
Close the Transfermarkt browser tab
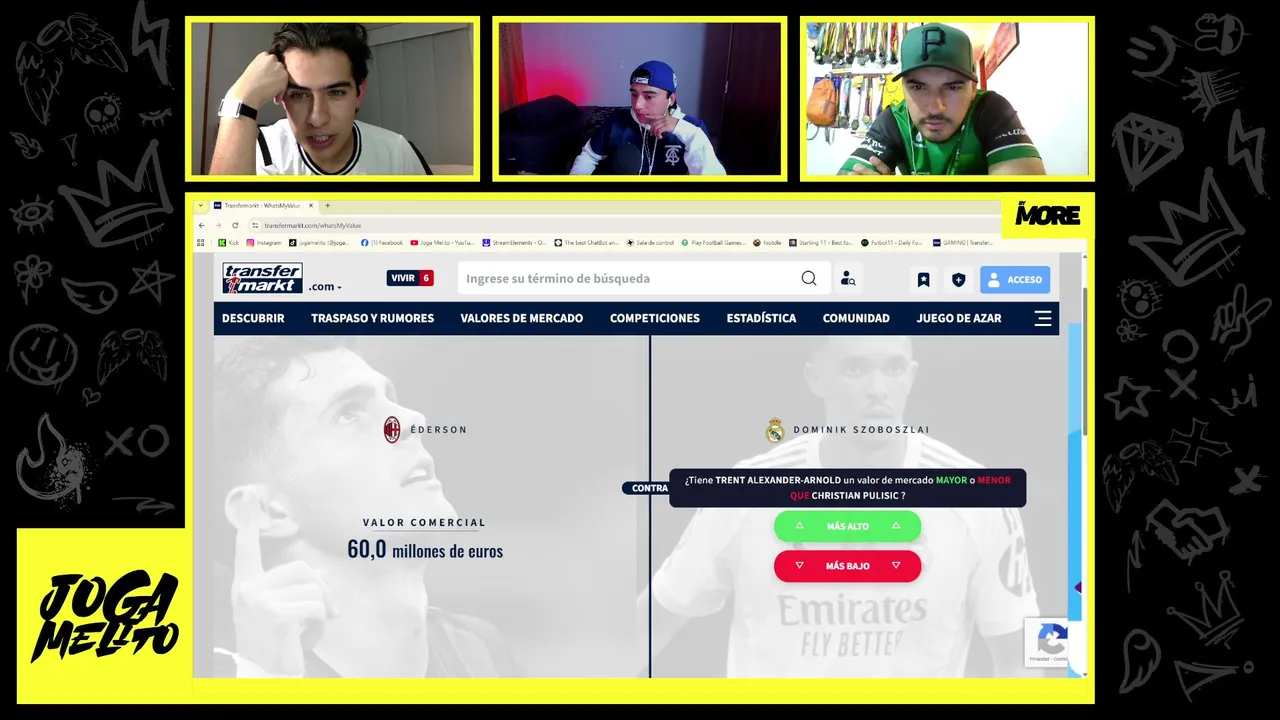click(311, 205)
